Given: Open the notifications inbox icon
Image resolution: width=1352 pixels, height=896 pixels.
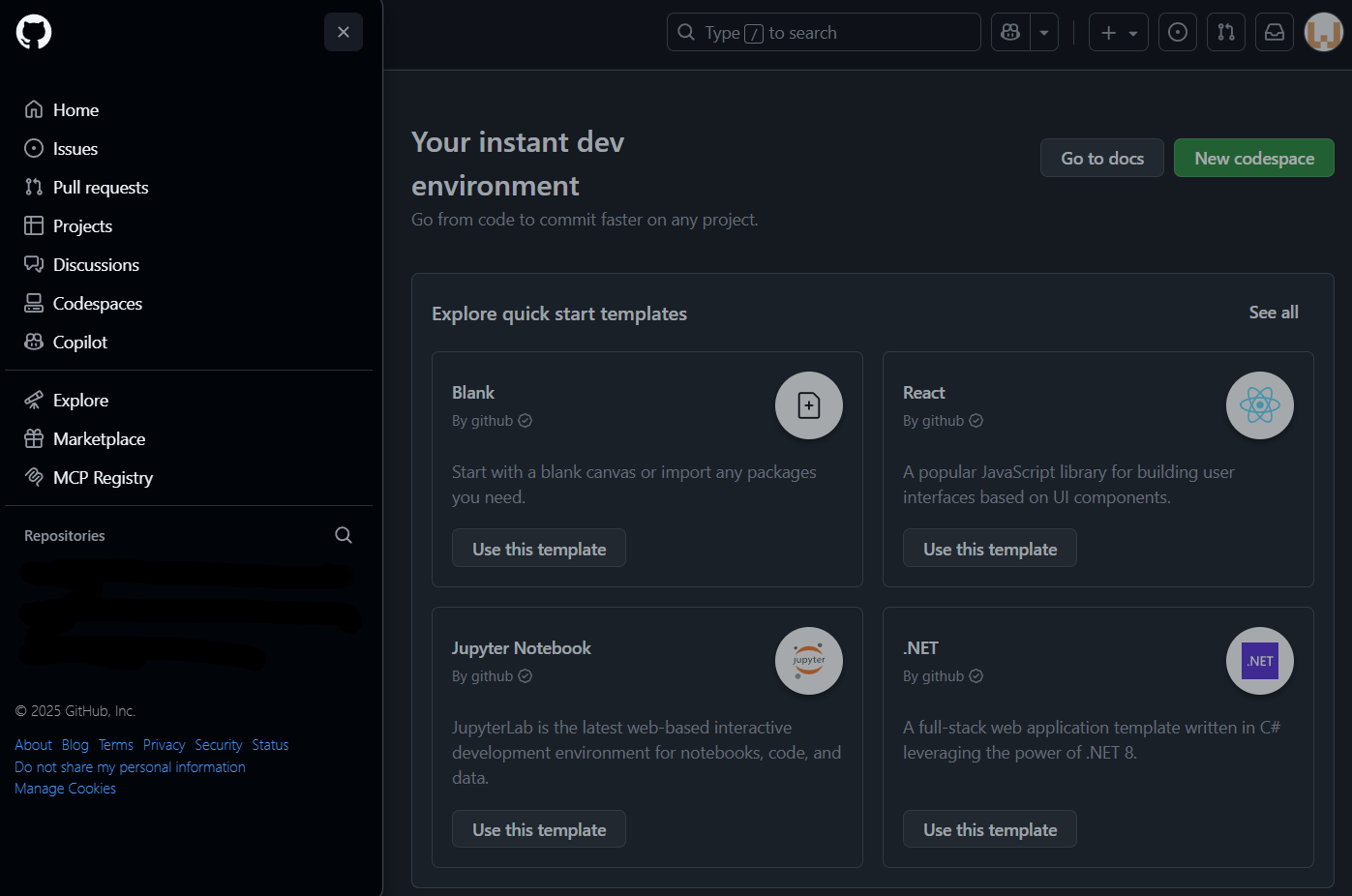Looking at the screenshot, I should tap(1274, 32).
